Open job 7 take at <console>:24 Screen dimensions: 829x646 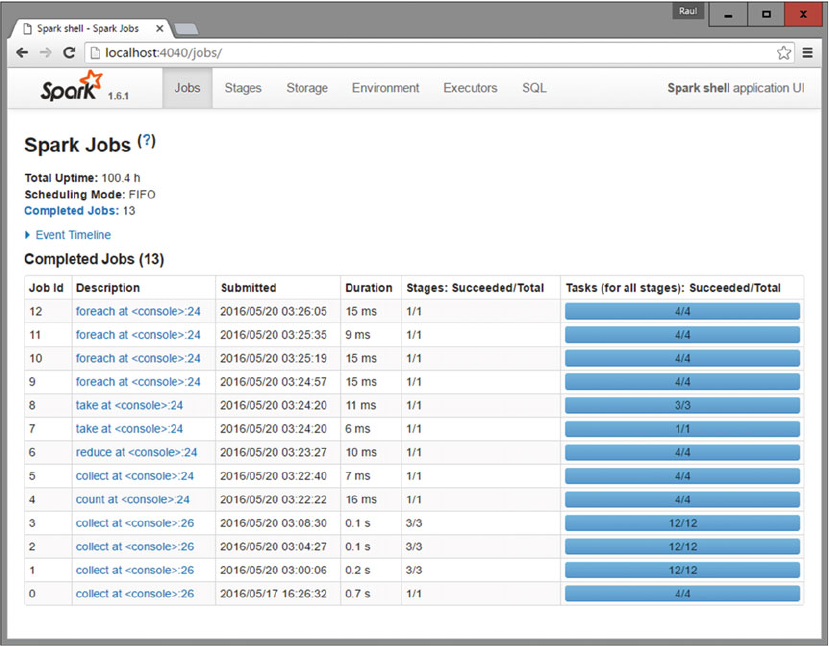[x=129, y=429]
